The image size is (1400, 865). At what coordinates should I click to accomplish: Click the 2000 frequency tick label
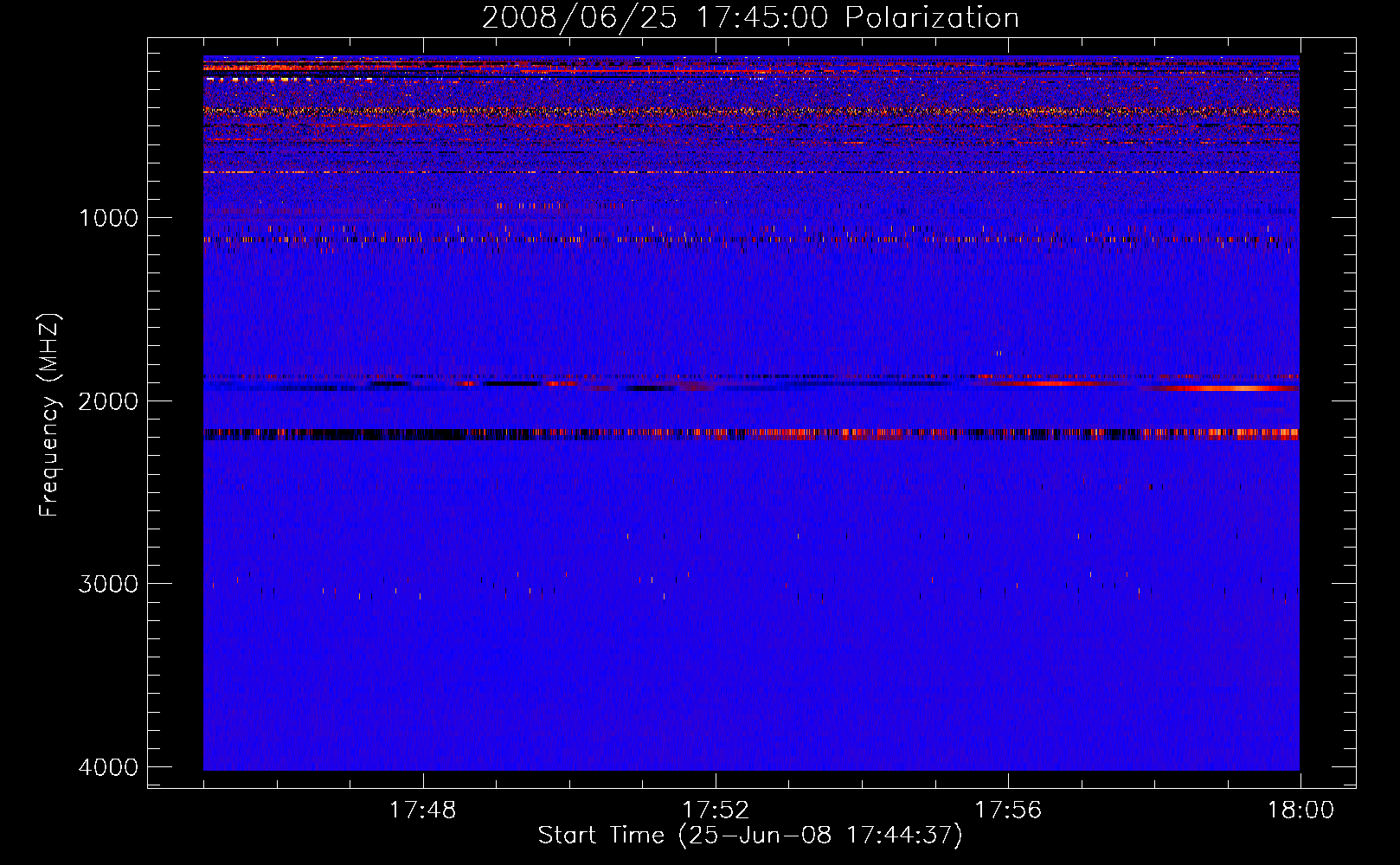[108, 401]
